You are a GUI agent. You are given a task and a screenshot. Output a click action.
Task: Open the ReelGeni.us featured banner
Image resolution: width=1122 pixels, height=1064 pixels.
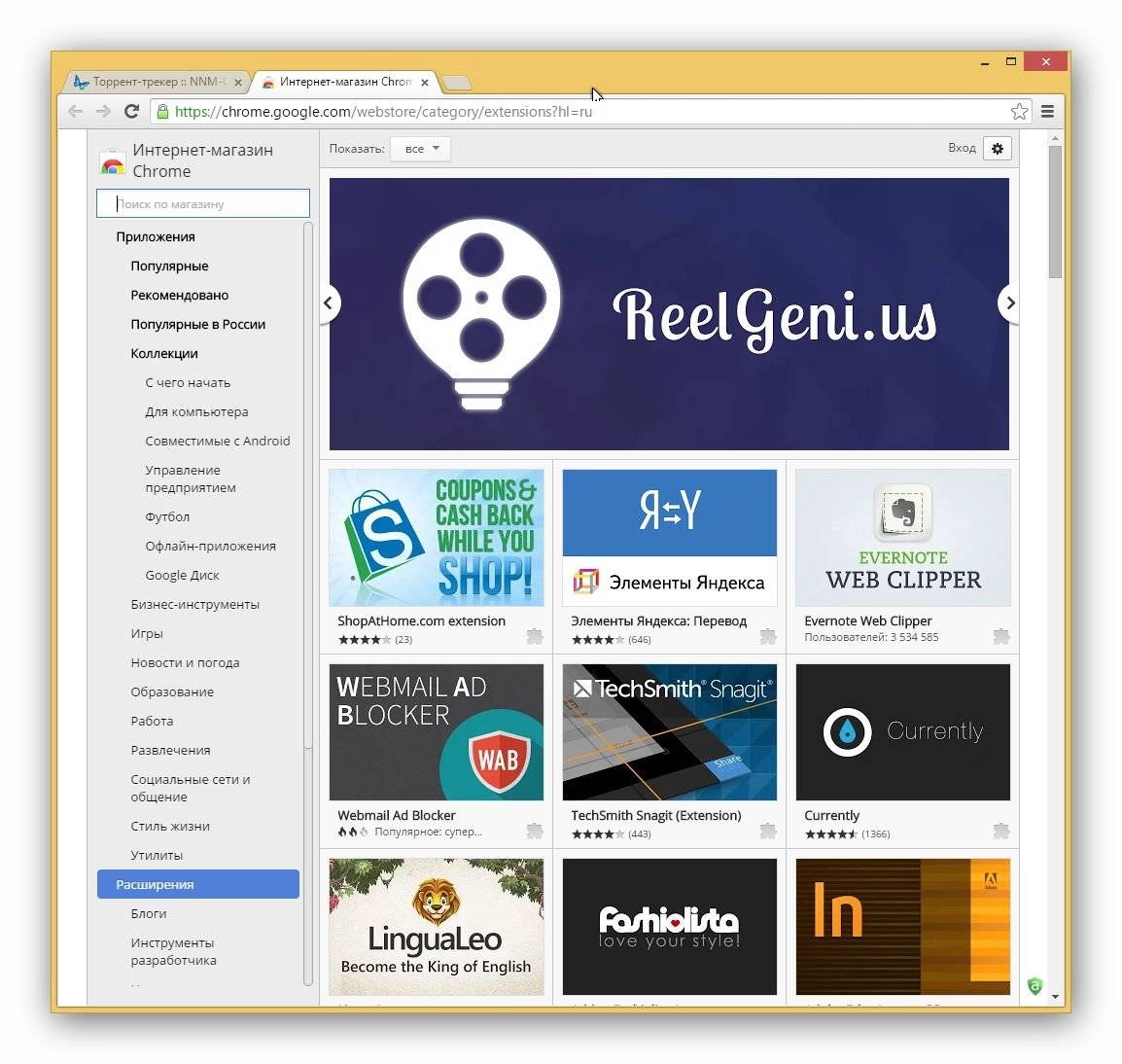coord(669,313)
